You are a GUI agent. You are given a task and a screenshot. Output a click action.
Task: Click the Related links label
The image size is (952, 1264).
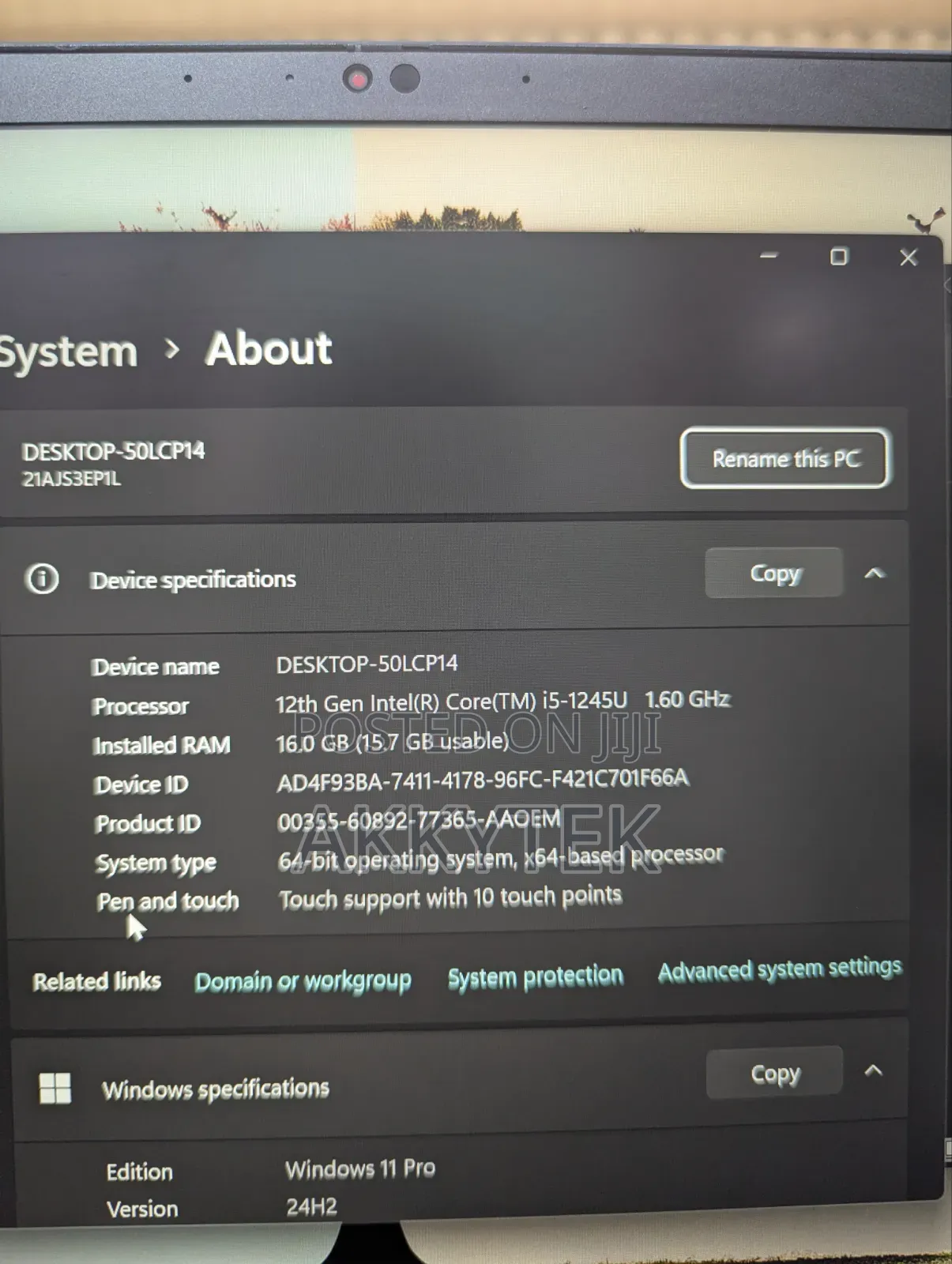(x=96, y=981)
